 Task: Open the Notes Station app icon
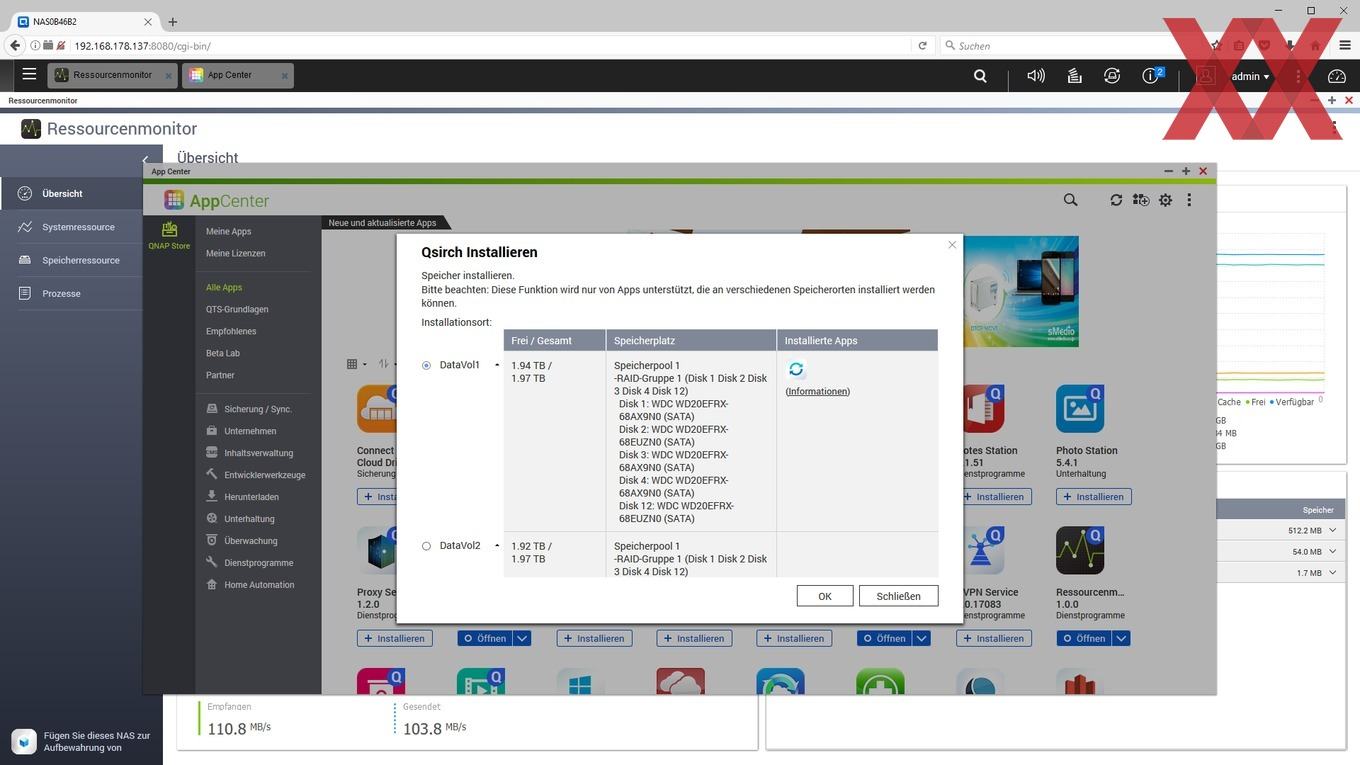pyautogui.click(x=983, y=409)
